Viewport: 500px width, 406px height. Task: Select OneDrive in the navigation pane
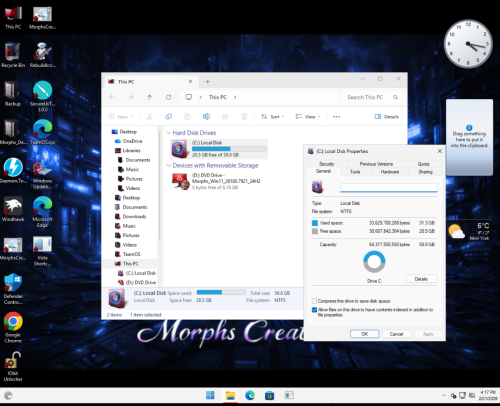132,141
